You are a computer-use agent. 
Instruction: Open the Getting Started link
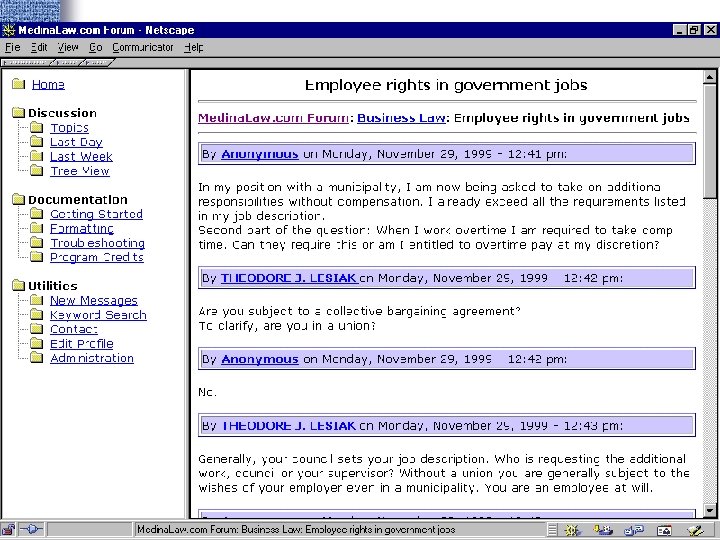pyautogui.click(x=96, y=214)
